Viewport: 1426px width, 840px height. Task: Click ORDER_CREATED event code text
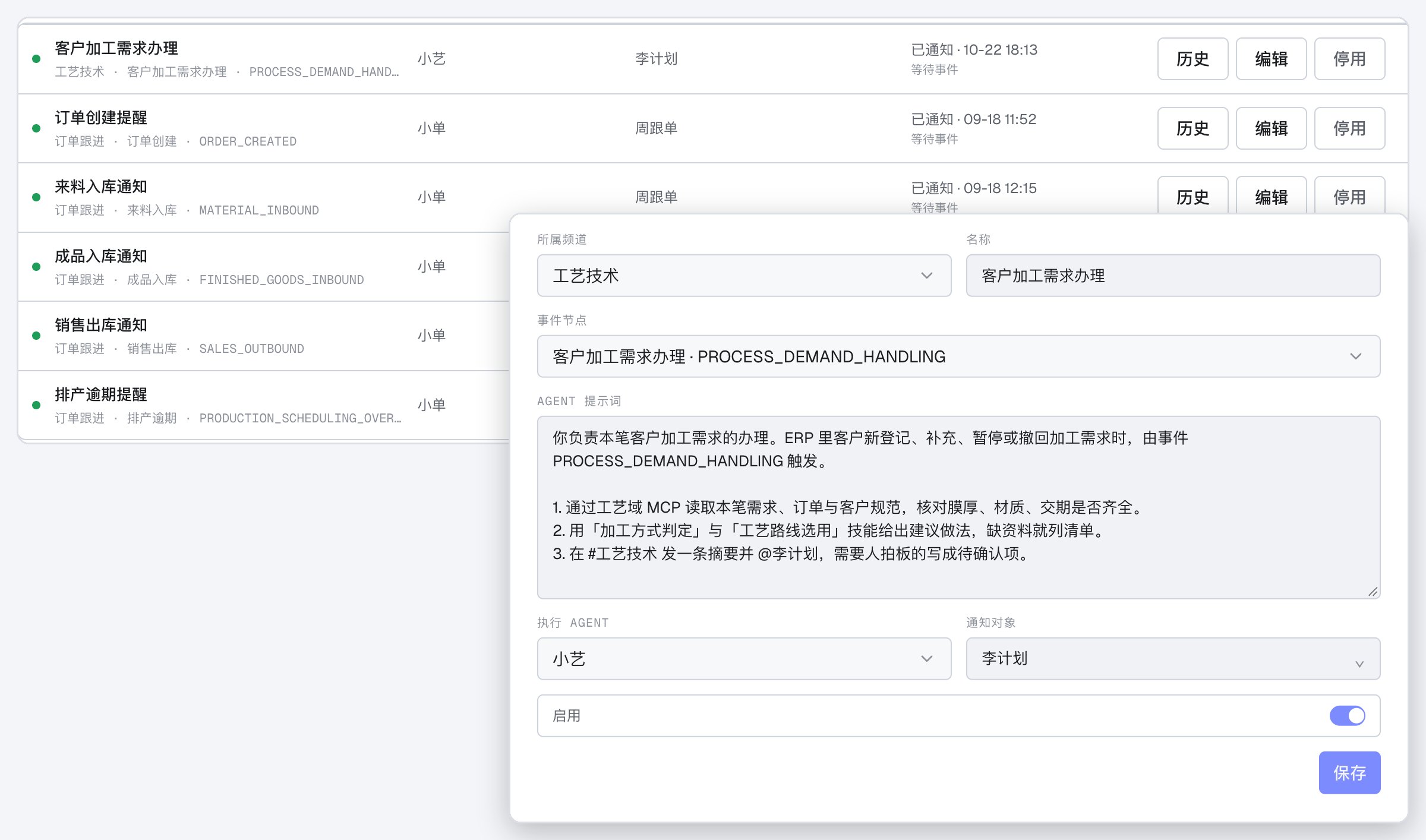248,141
